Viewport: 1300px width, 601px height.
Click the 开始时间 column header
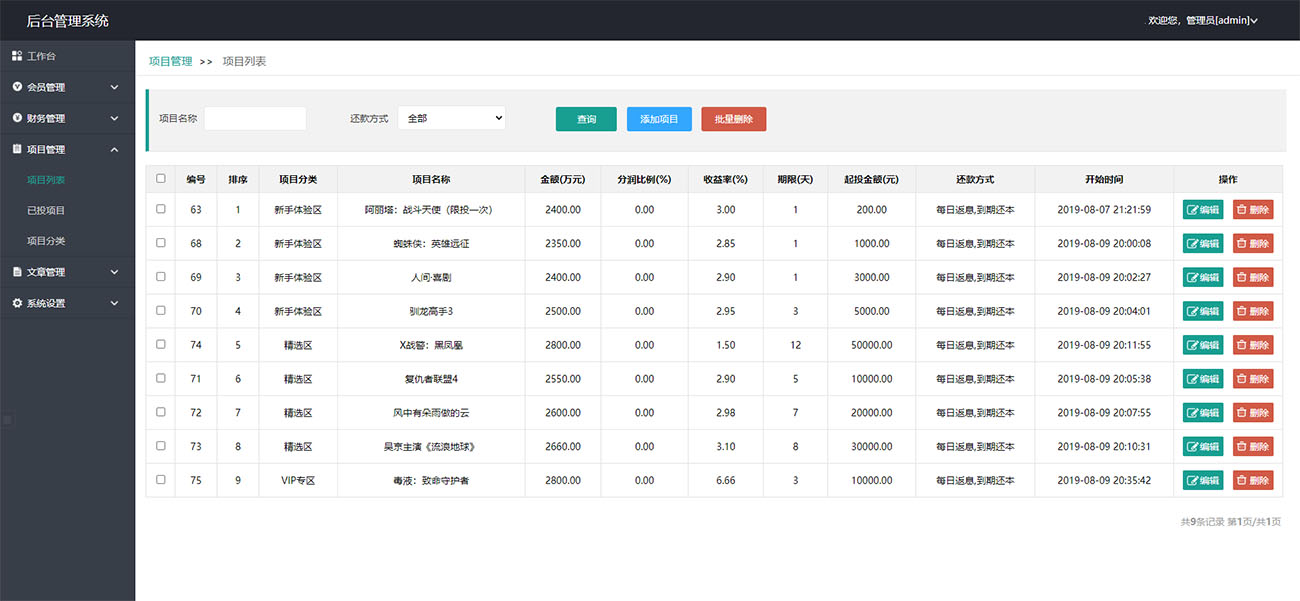point(1104,179)
